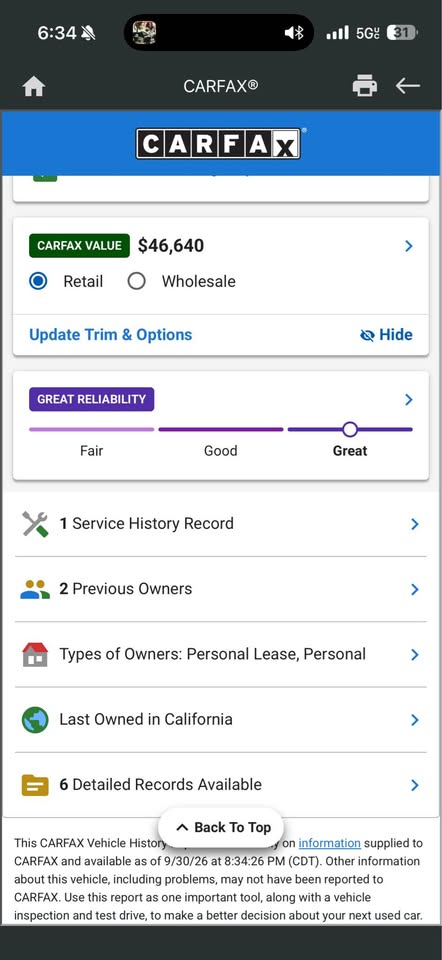The width and height of the screenshot is (442, 960).
Task: Tap the wrench Service History icon
Action: (35, 524)
